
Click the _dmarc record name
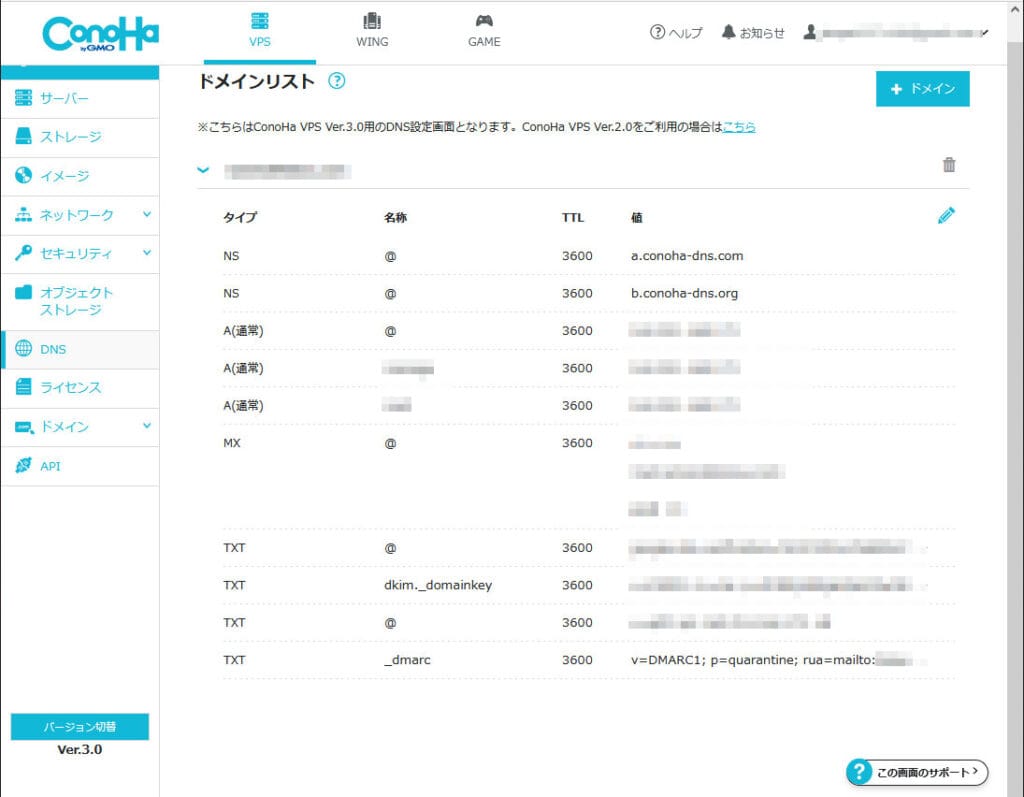[x=407, y=660]
